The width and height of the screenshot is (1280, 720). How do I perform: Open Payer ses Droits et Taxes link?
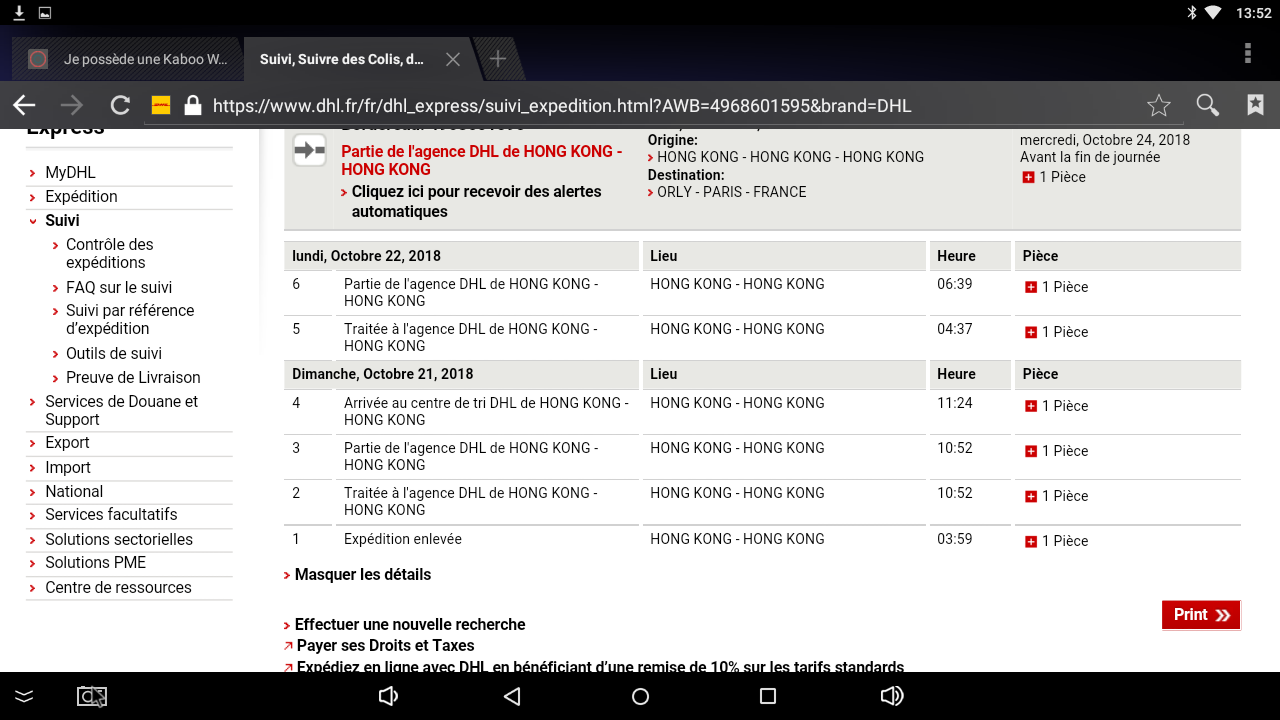point(386,646)
